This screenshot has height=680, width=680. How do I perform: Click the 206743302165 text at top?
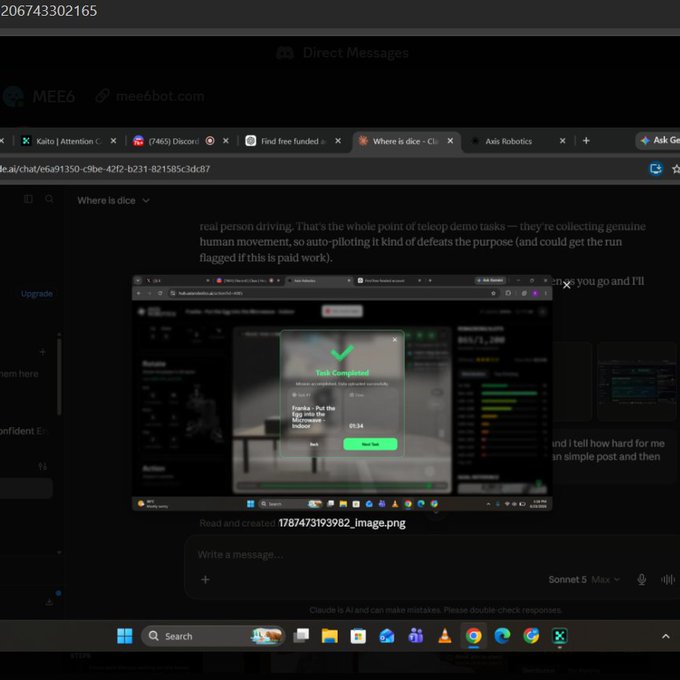(x=49, y=10)
